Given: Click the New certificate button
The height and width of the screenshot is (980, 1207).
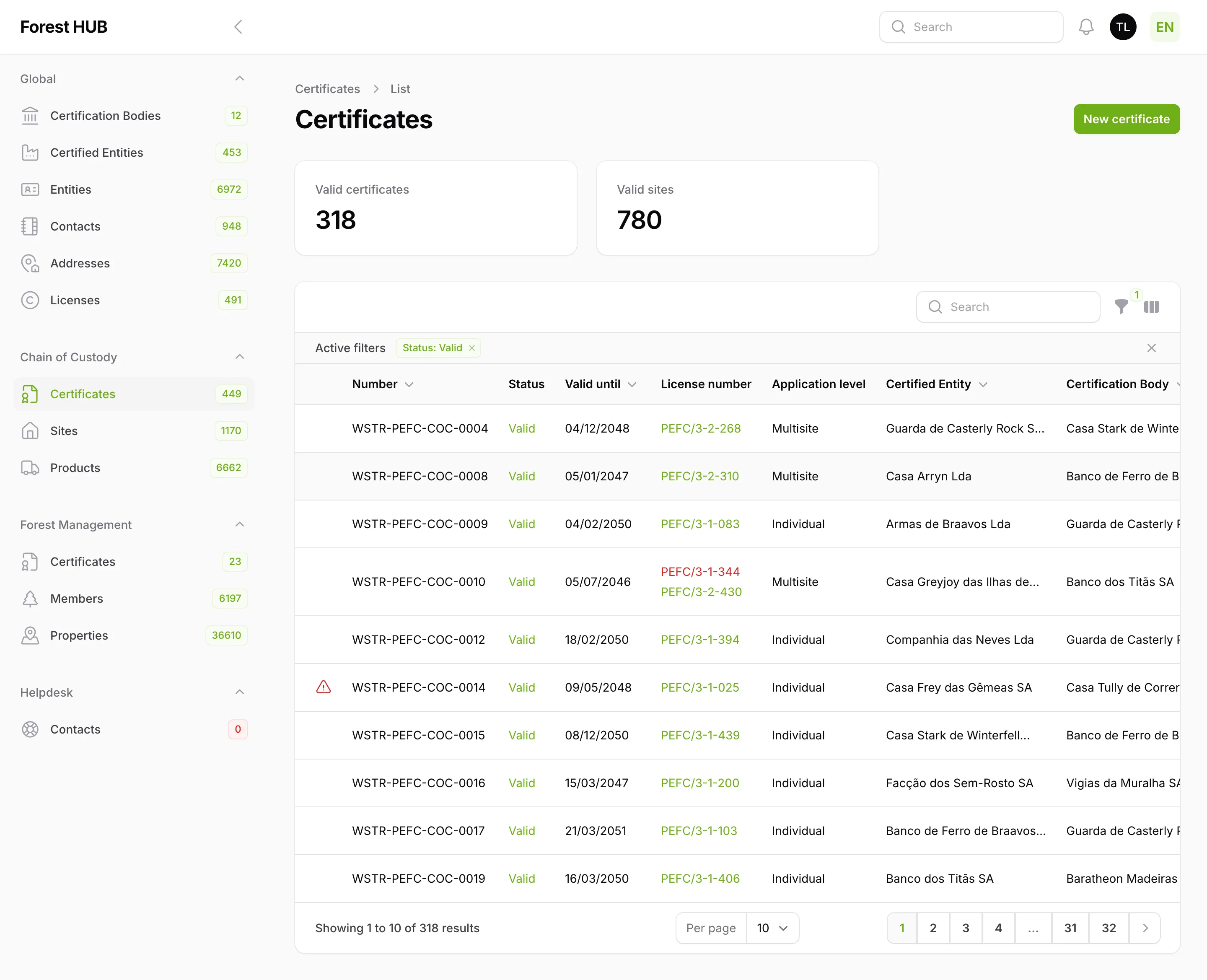Looking at the screenshot, I should (x=1126, y=119).
